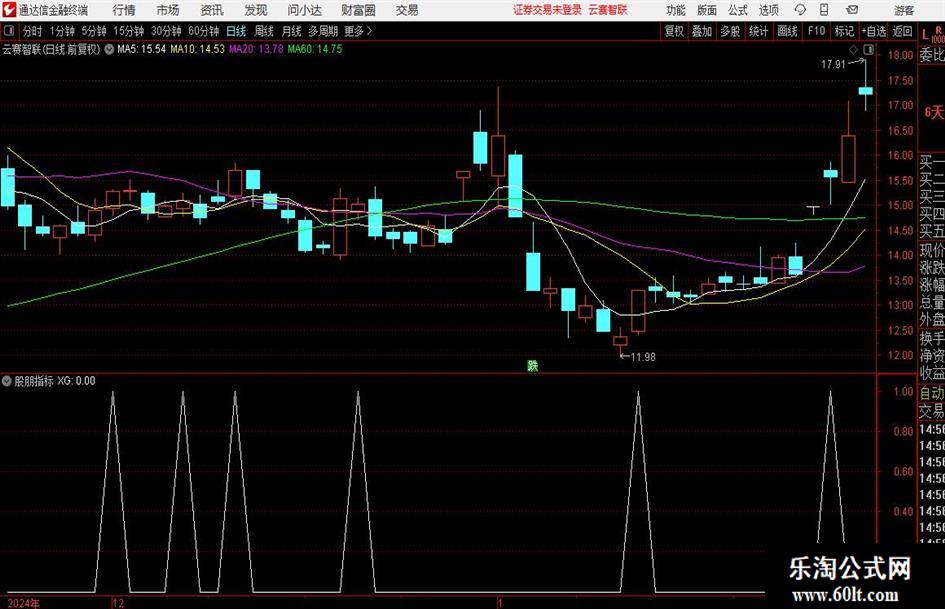Click the 18.00 price axis label
Image resolution: width=945 pixels, height=609 pixels.
click(900, 55)
